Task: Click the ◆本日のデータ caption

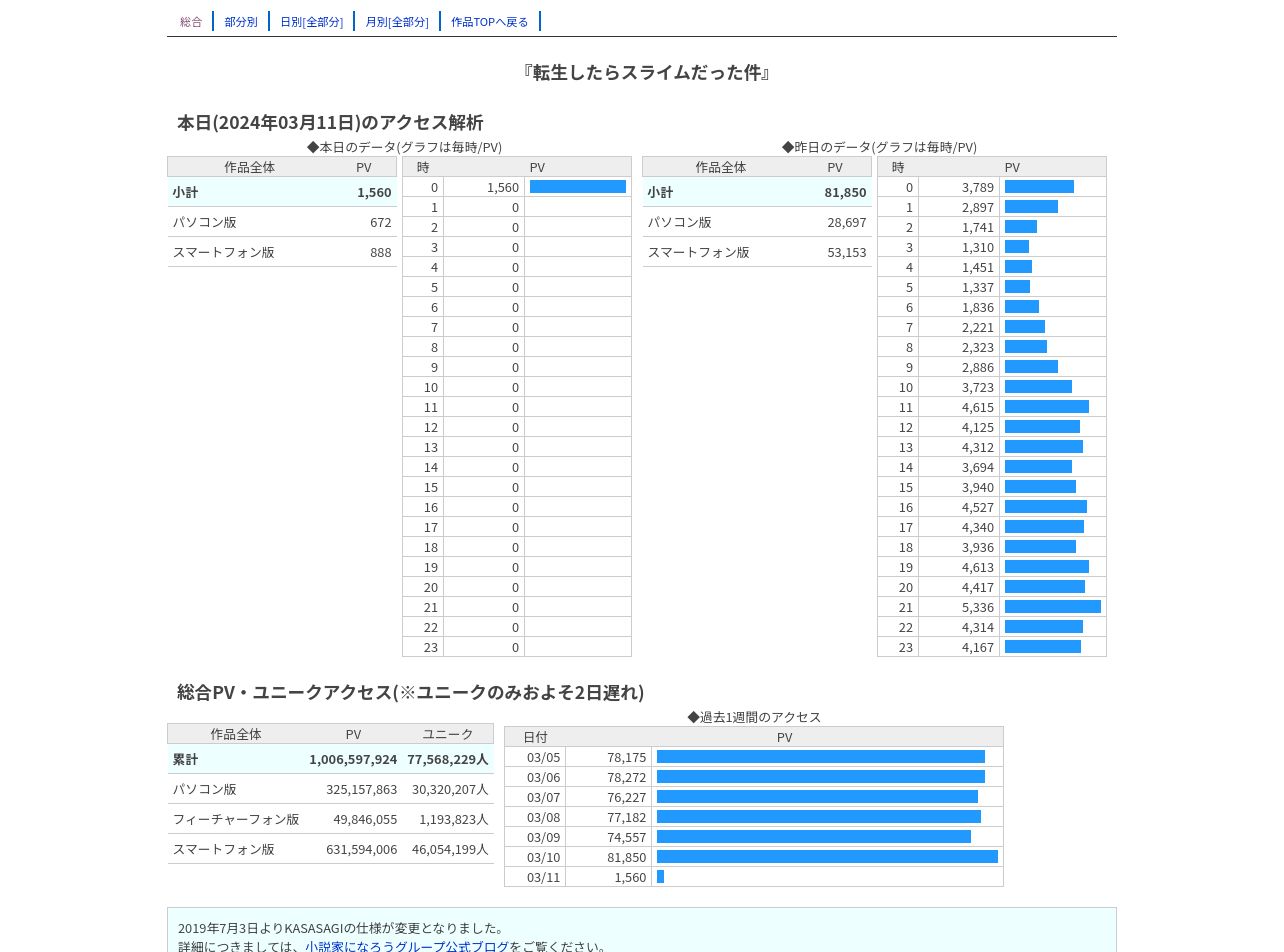Action: [404, 147]
